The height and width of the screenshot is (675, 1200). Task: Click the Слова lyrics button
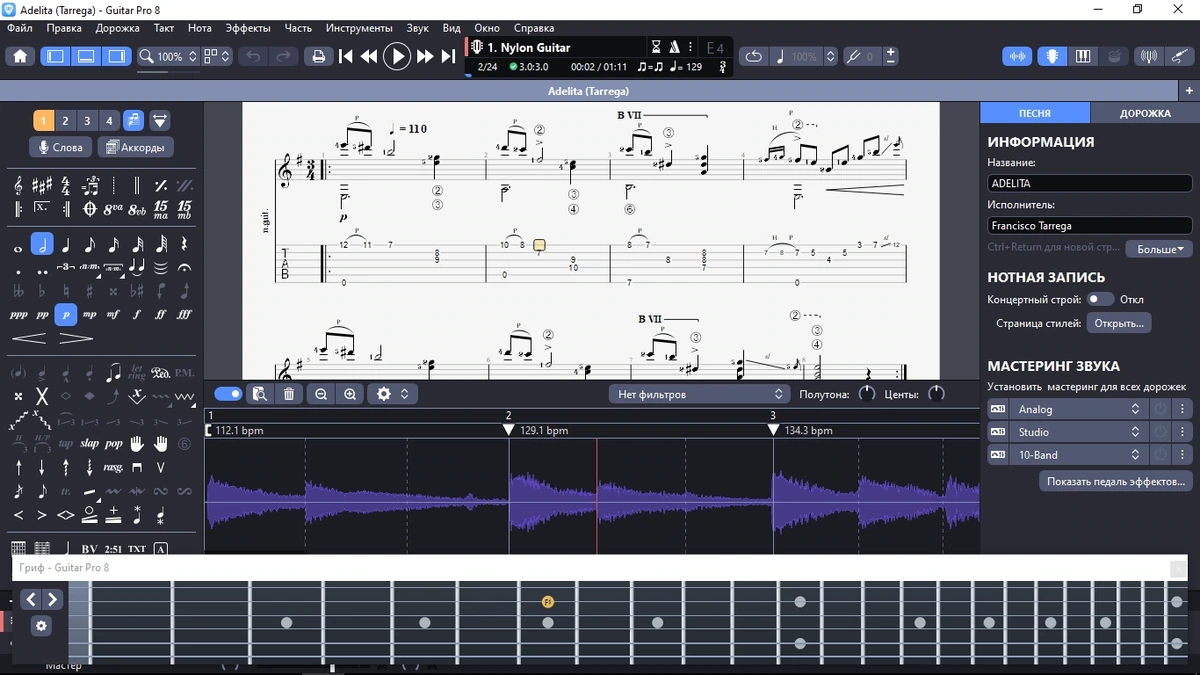pos(60,147)
